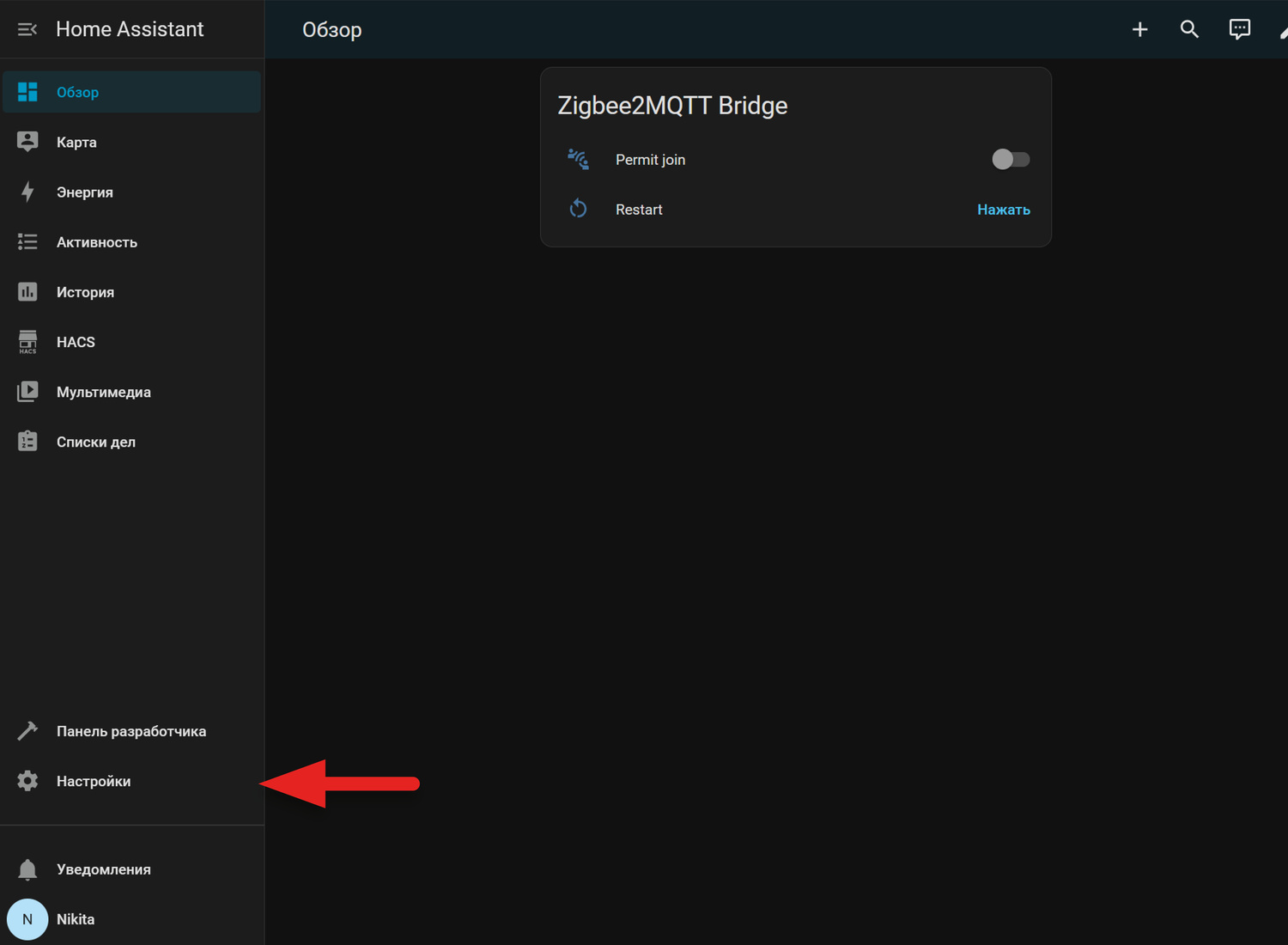
Task: Show the Уведомления menu item
Action: [x=132, y=869]
